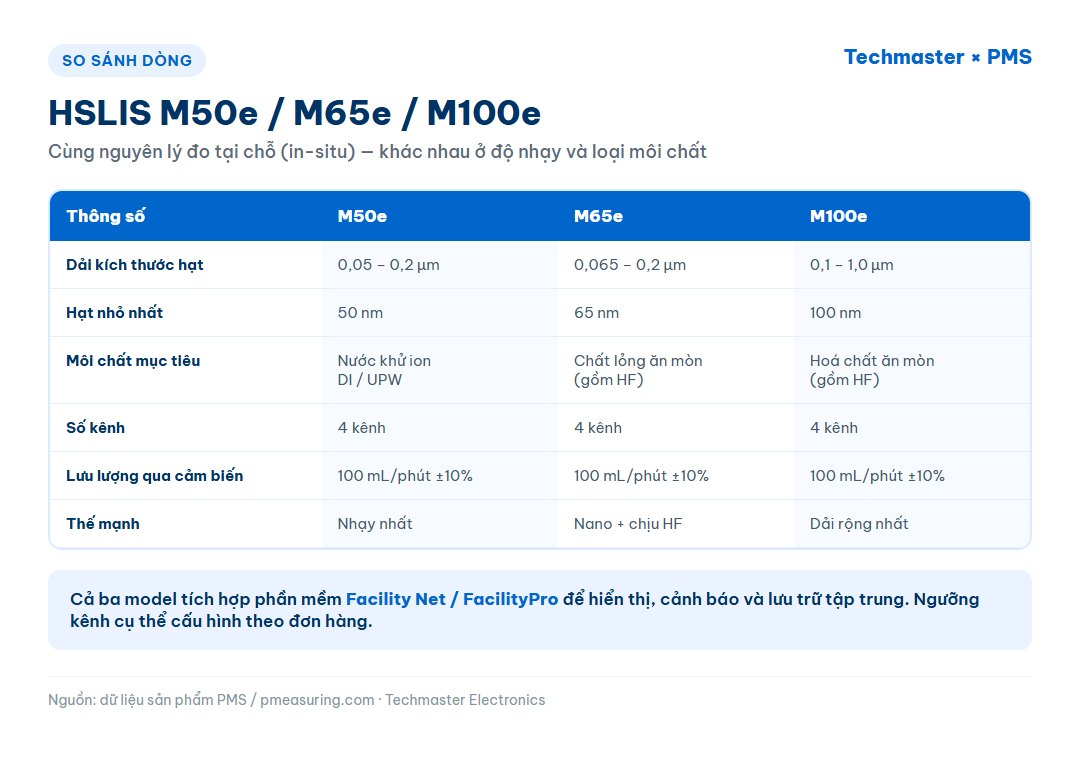Select the Thế mạnh row label
This screenshot has height=757, width=1080.
[103, 523]
